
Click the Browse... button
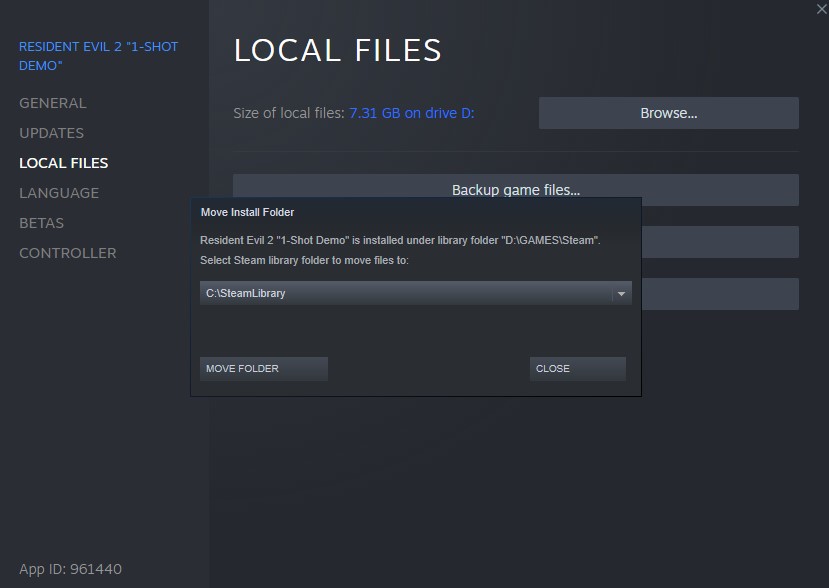point(668,113)
